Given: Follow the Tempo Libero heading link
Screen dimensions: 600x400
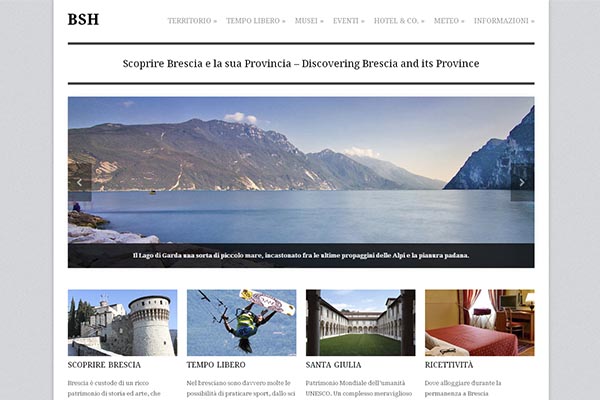Looking at the screenshot, I should pyautogui.click(x=216, y=365).
